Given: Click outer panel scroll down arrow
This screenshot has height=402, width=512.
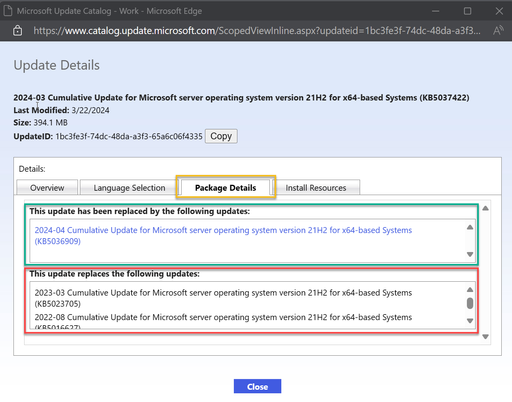Looking at the screenshot, I should (x=486, y=337).
